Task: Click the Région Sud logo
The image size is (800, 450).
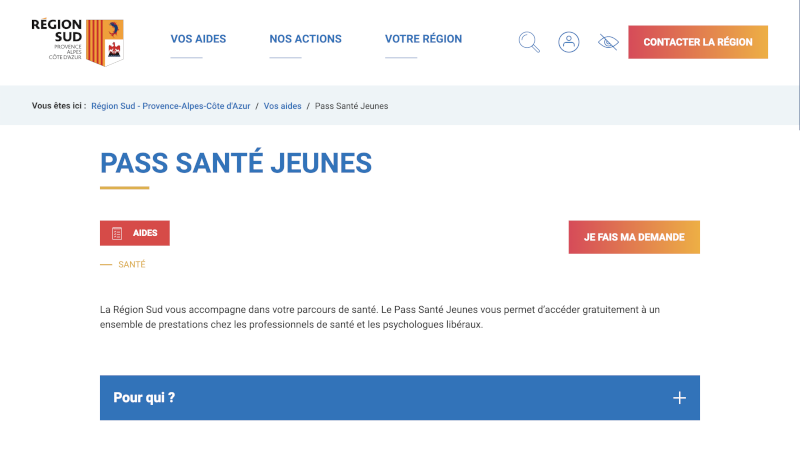Action: coord(78,42)
